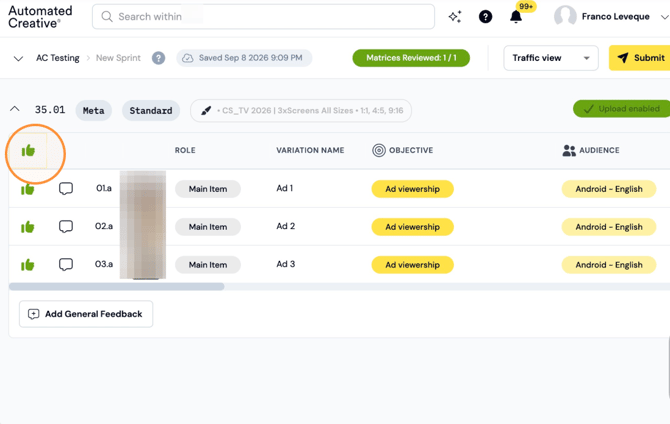This screenshot has width=670, height=424.
Task: Collapse the 35.01 matrix section
Action: pyautogui.click(x=15, y=109)
